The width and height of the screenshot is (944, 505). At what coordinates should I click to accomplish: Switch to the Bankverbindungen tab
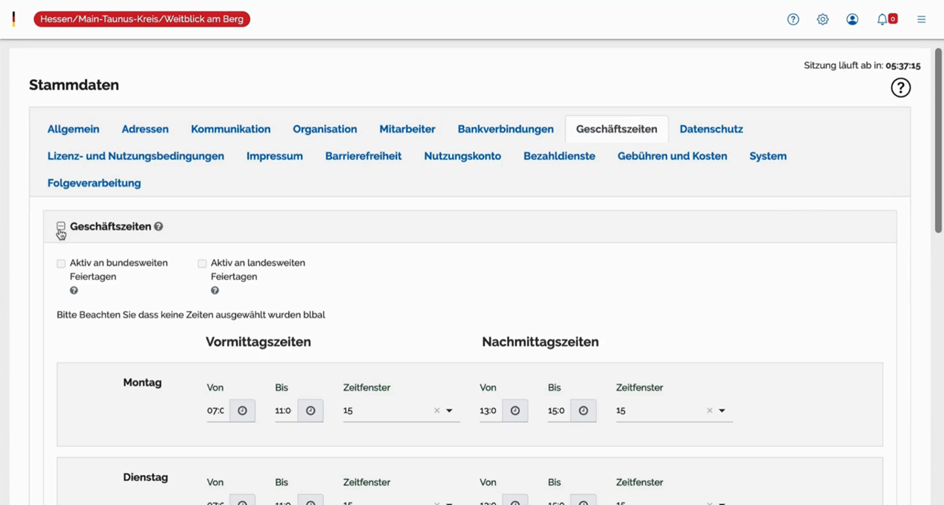click(x=505, y=129)
